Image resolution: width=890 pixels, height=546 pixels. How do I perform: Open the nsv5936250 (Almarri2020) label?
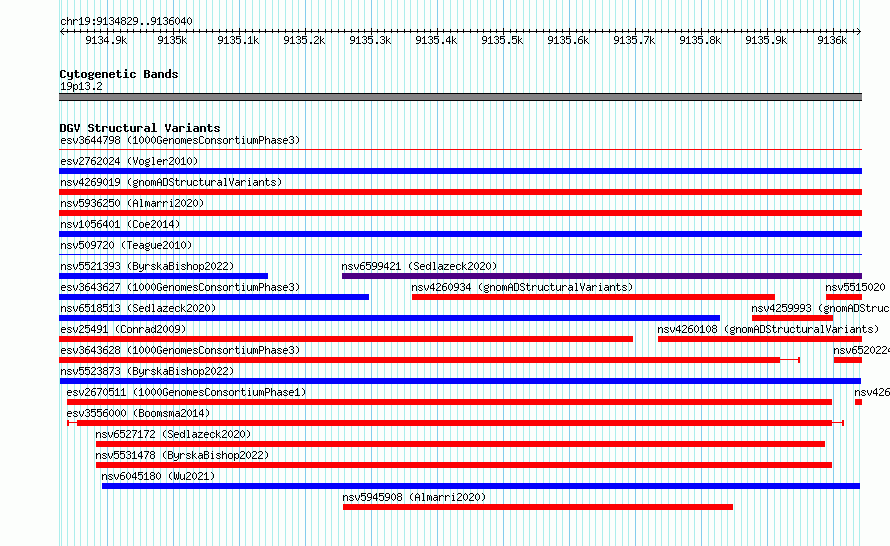[x=132, y=203]
